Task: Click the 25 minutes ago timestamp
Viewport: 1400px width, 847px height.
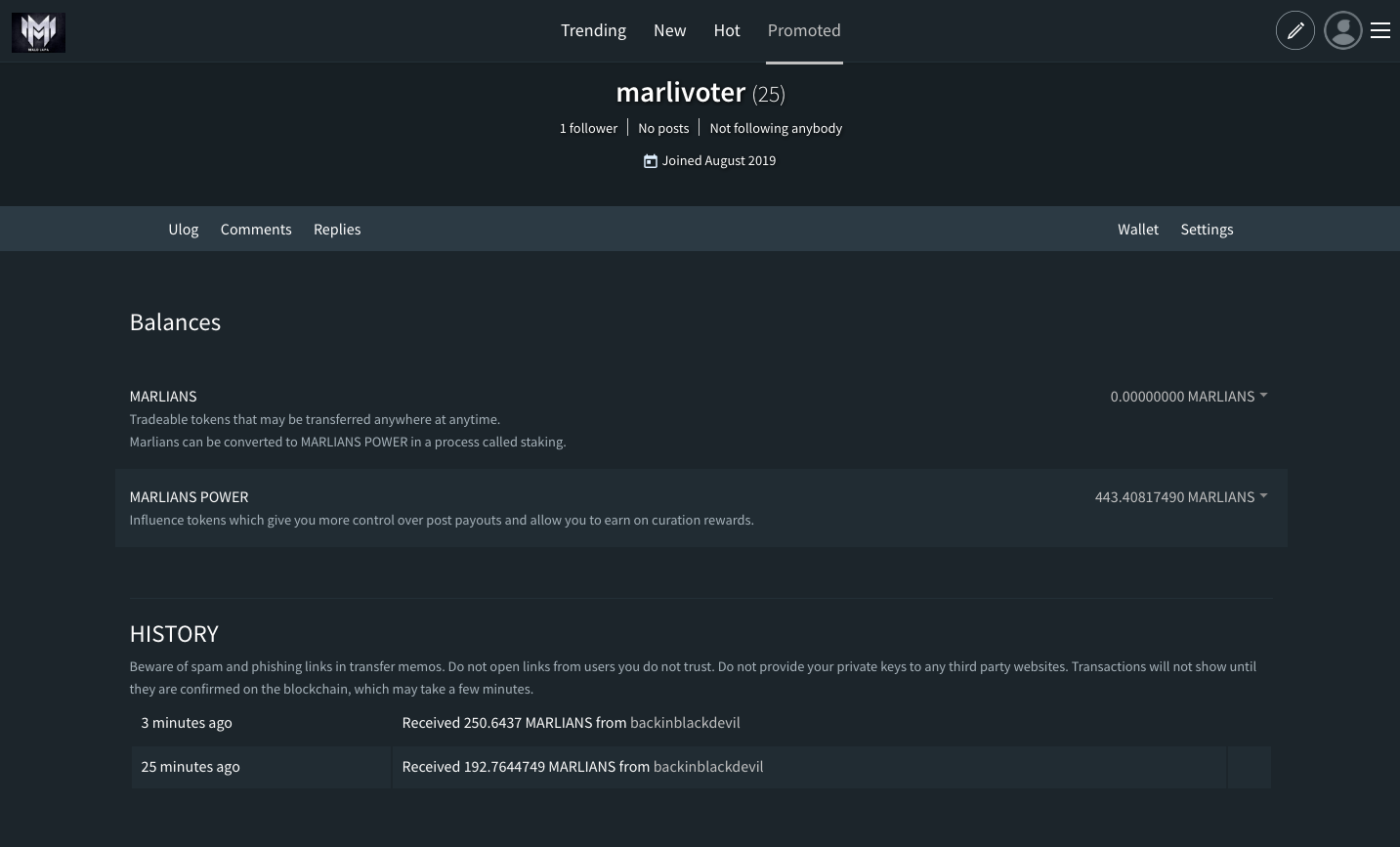Action: tap(191, 767)
